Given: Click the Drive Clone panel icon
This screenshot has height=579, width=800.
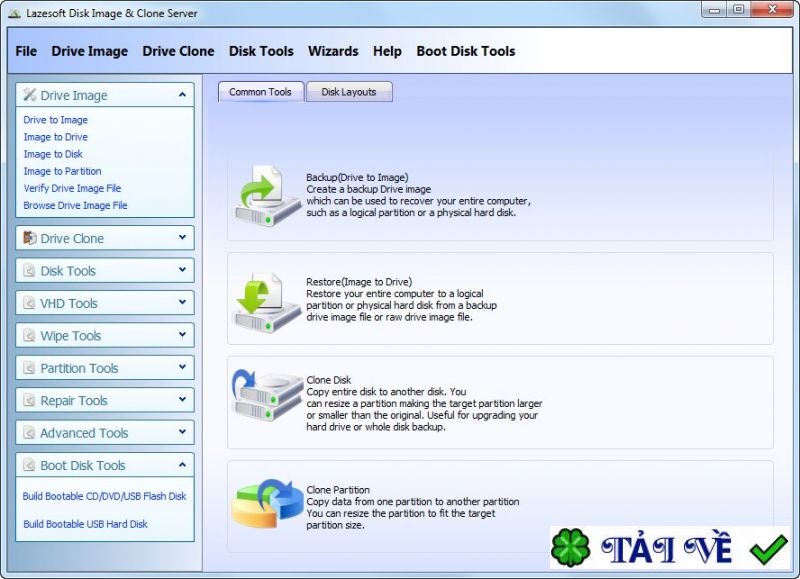Looking at the screenshot, I should coord(30,238).
